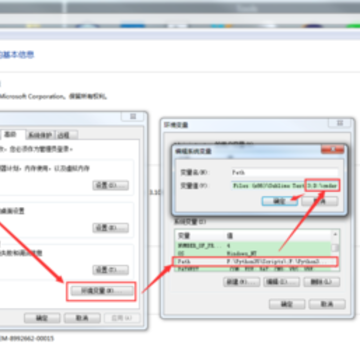Click the 变量 column header
Viewport: 360px width, 360px height.
(x=200, y=236)
